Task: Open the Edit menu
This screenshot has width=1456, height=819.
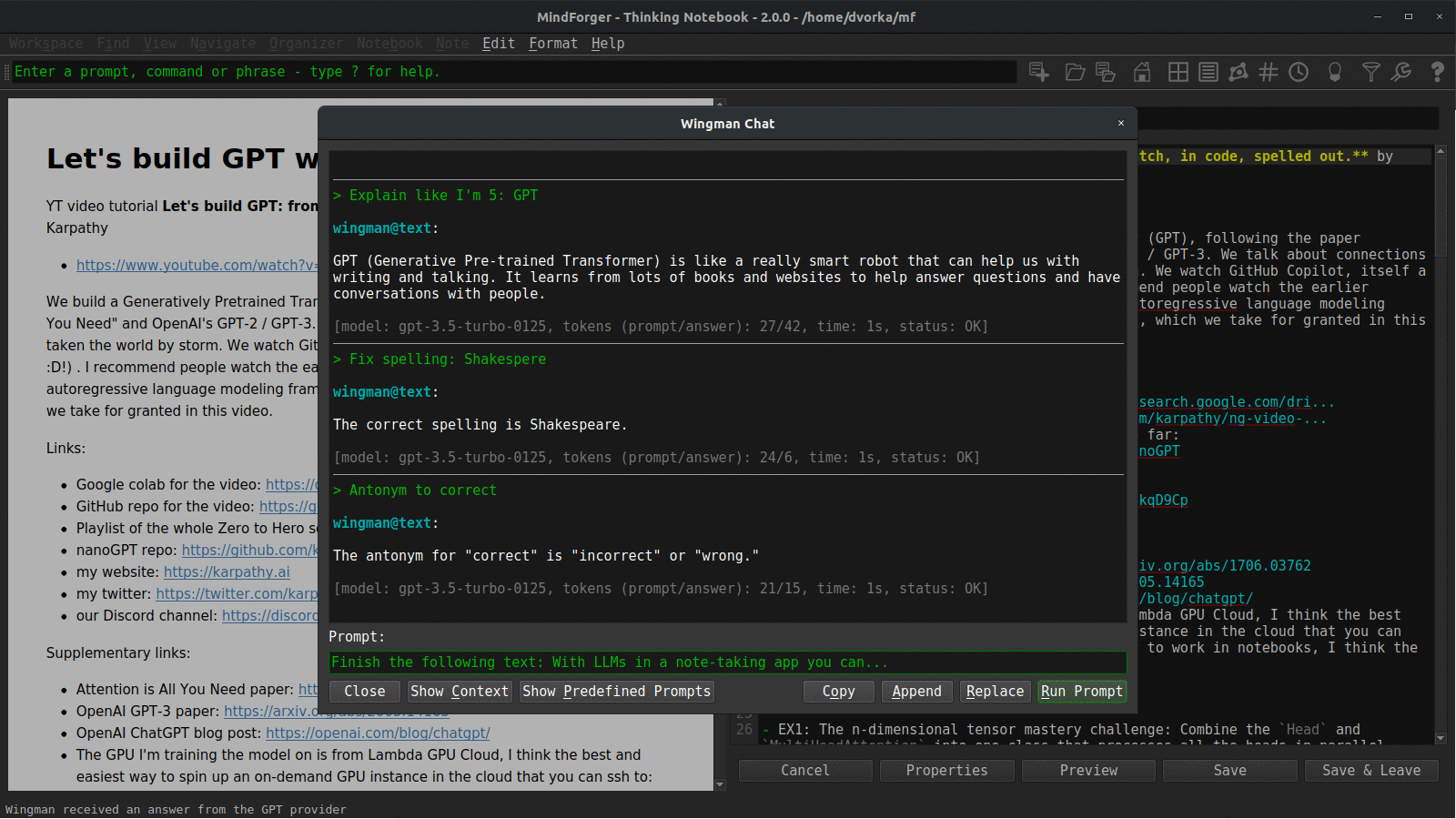Action: pyautogui.click(x=499, y=44)
